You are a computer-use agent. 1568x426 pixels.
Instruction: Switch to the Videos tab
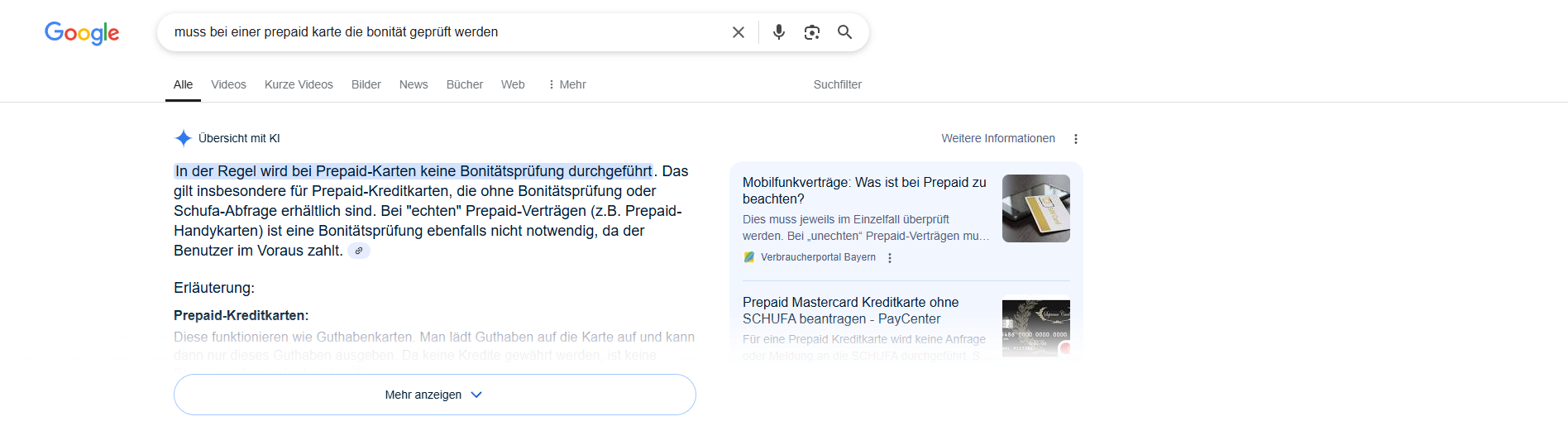pos(228,84)
